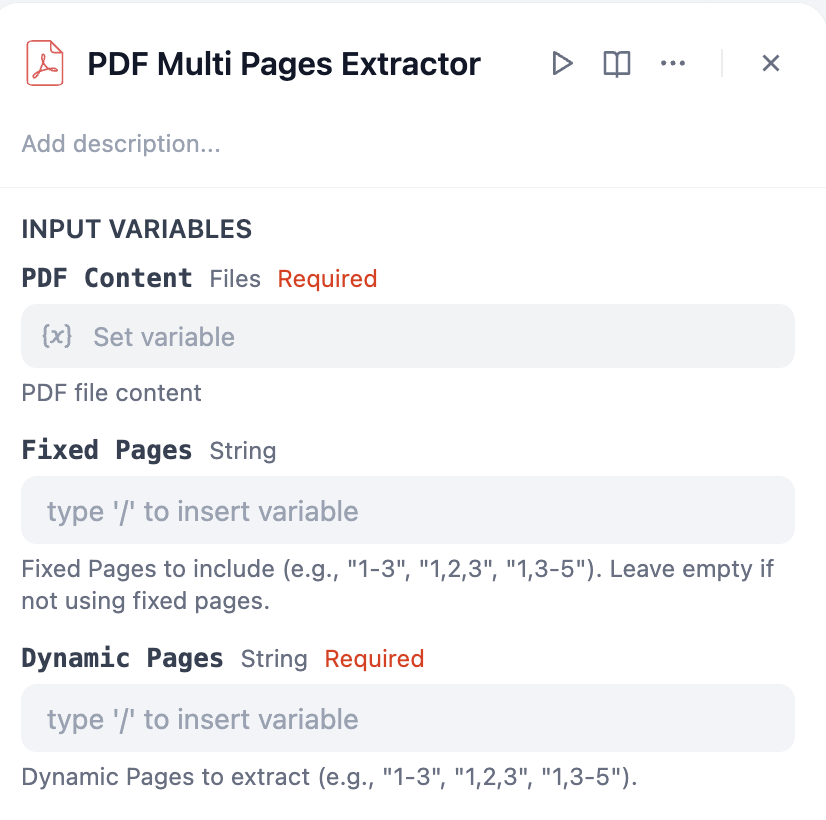Click the PDF Content field label

pyautogui.click(x=107, y=278)
